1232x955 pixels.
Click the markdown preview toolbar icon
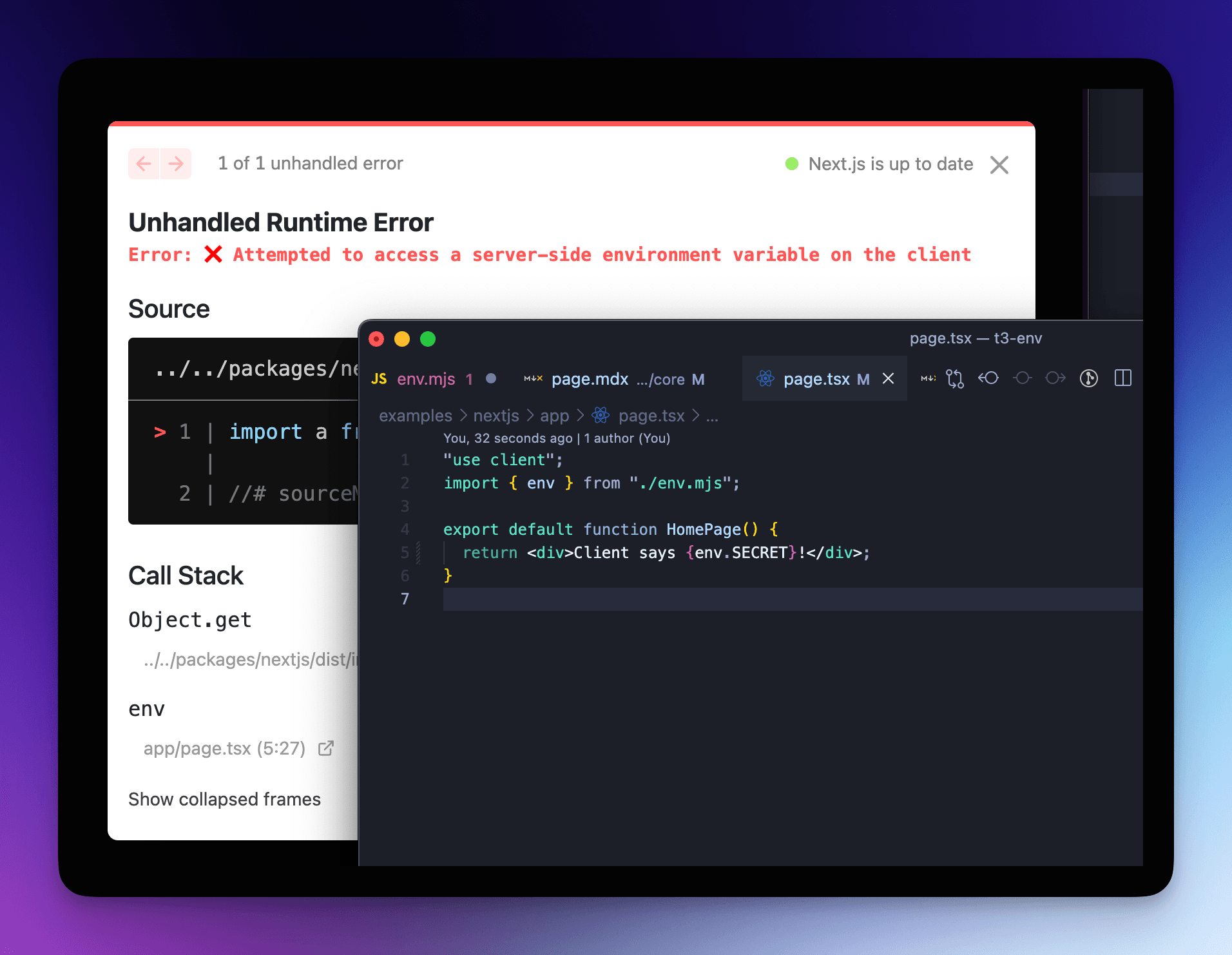(928, 378)
